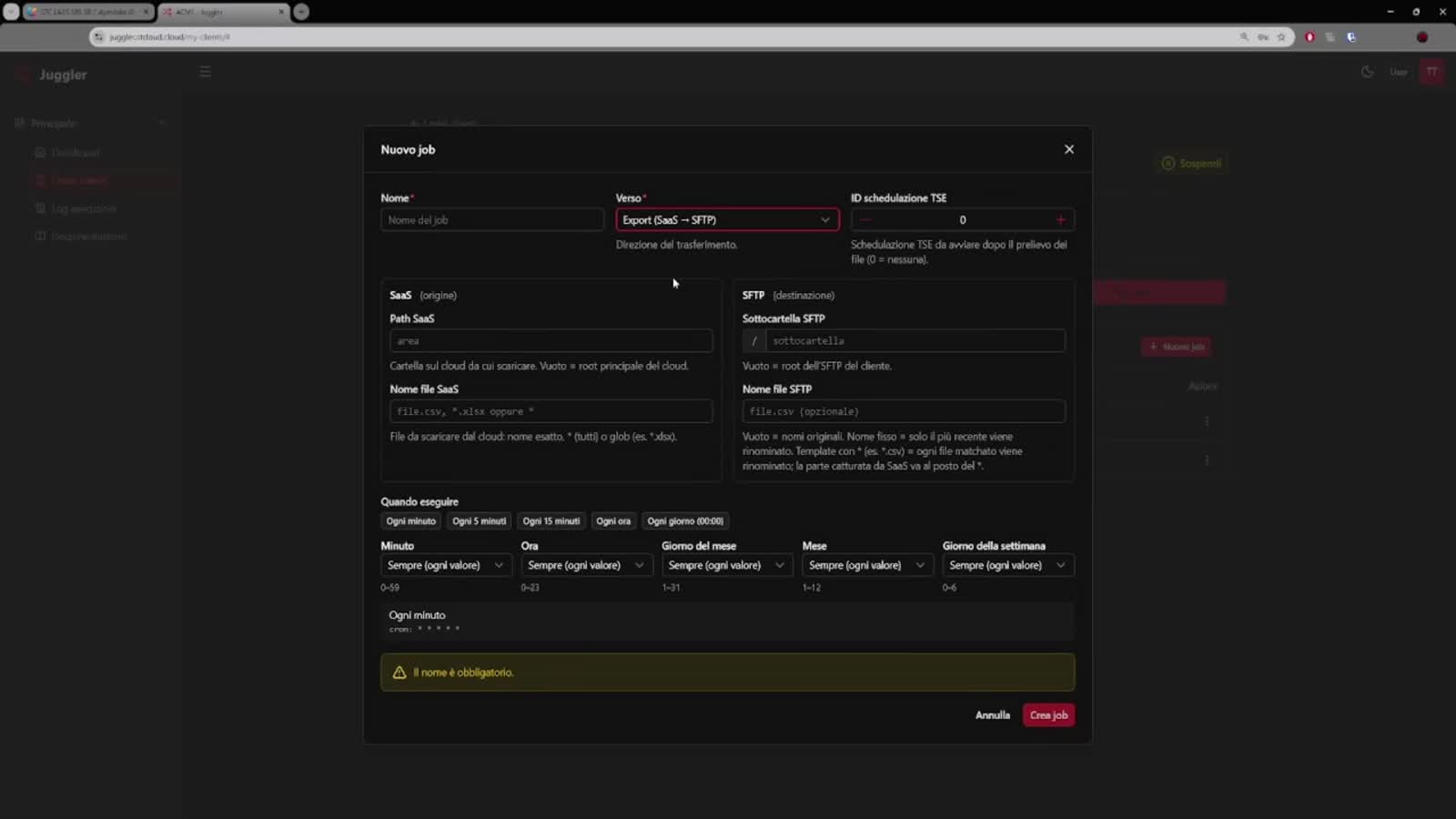
Task: Increase ID schedulazione TSE with plus
Action: pos(1060,220)
